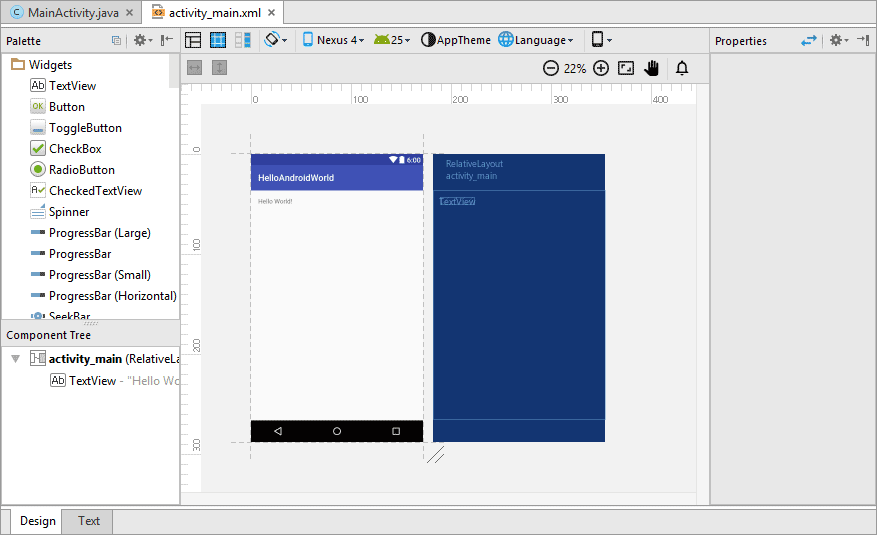Click the Palette list vertical scrollbar
877x535 pixels.
point(175,70)
